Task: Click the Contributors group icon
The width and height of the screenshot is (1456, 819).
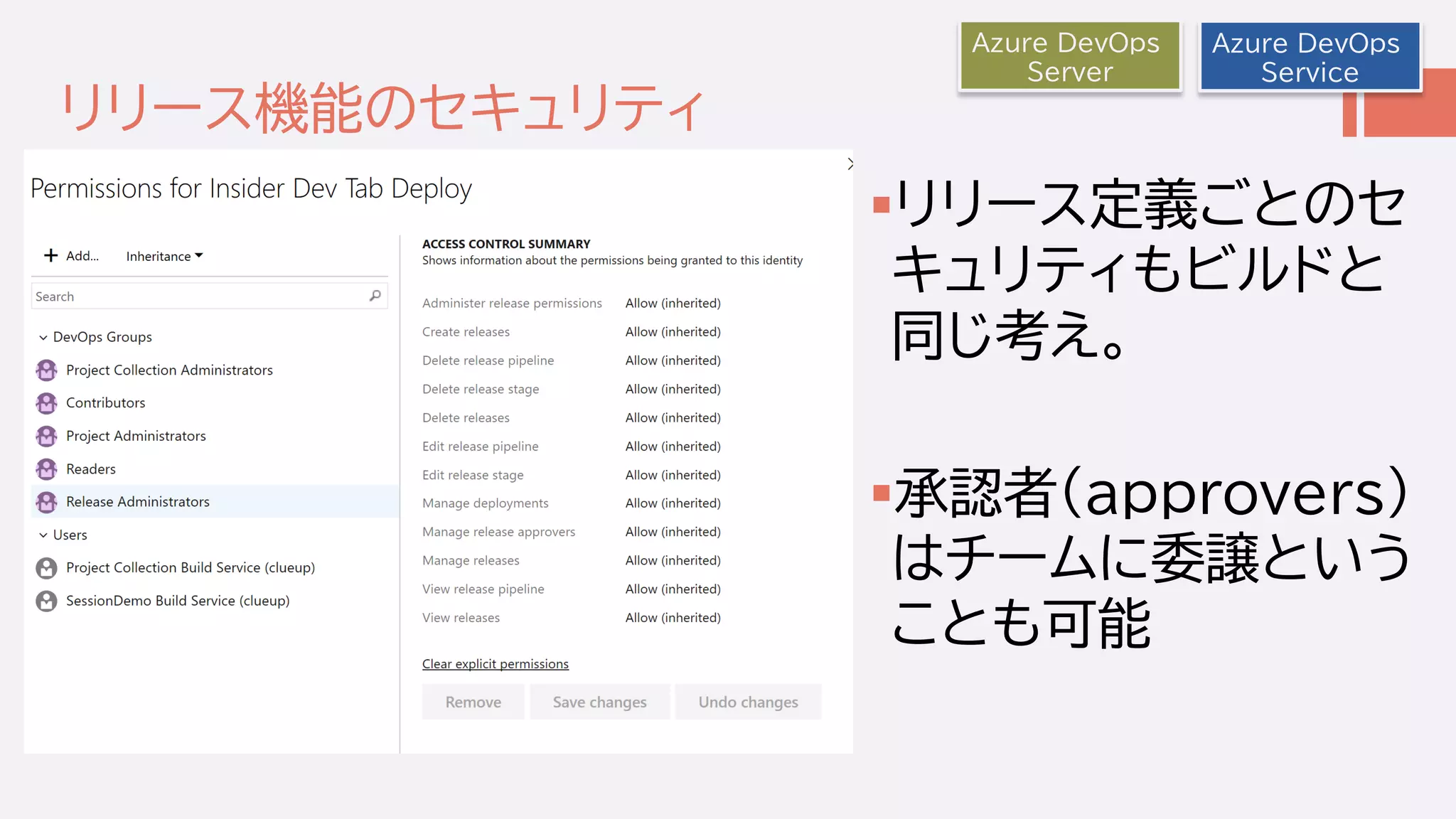Action: [x=47, y=403]
